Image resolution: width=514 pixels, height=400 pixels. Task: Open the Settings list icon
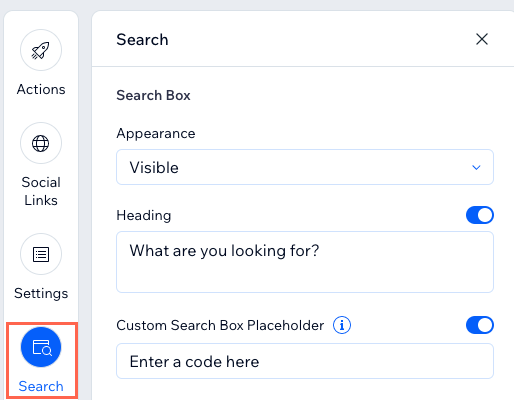(41, 254)
